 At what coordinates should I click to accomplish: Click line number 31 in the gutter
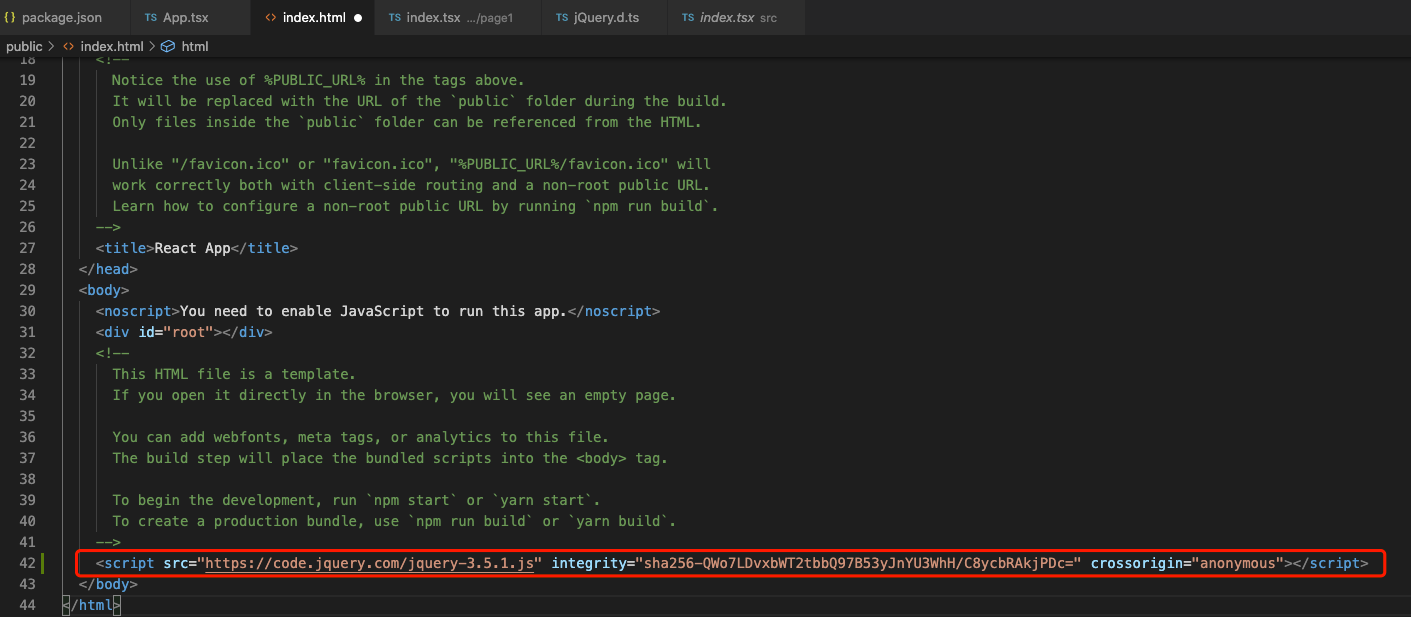tap(27, 332)
